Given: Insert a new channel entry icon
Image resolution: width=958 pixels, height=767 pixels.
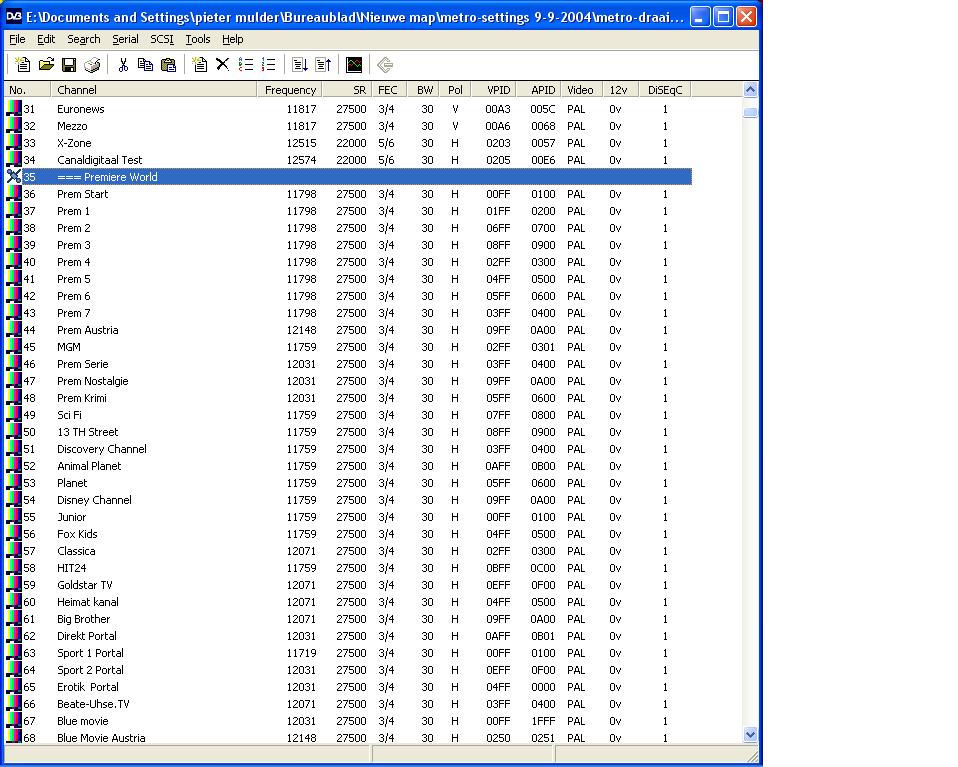Looking at the screenshot, I should pyautogui.click(x=200, y=64).
